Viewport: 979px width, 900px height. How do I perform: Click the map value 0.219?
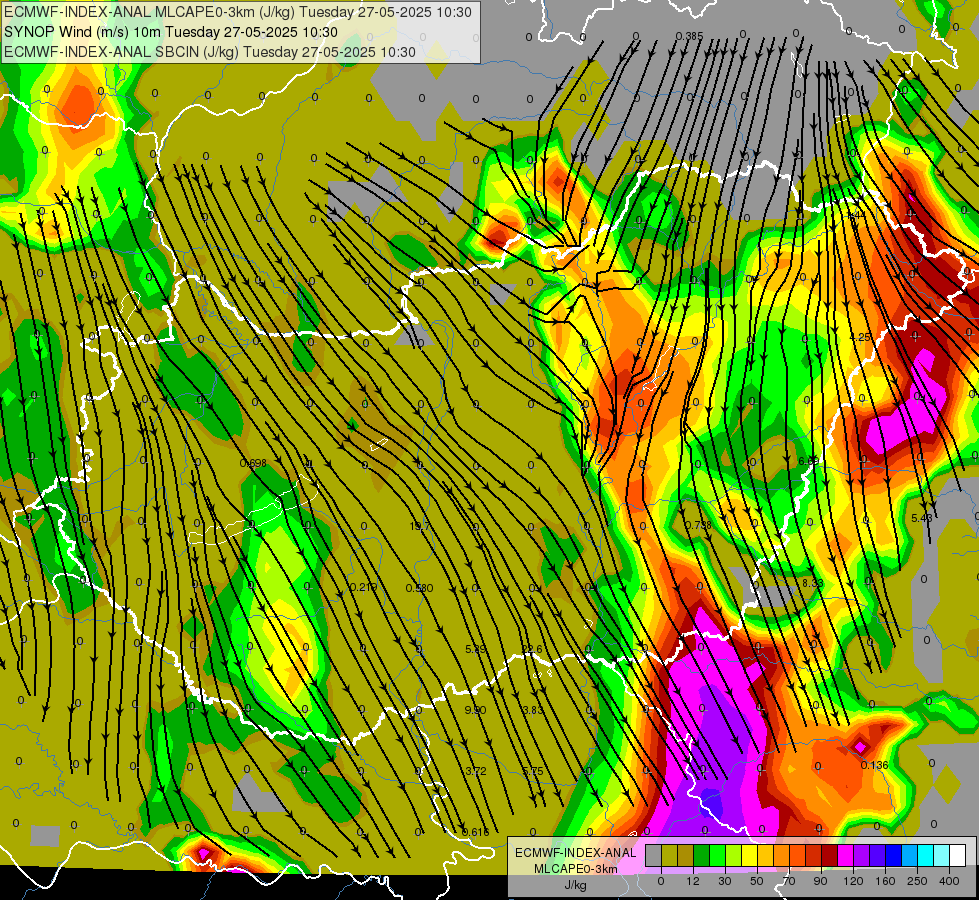(x=363, y=587)
